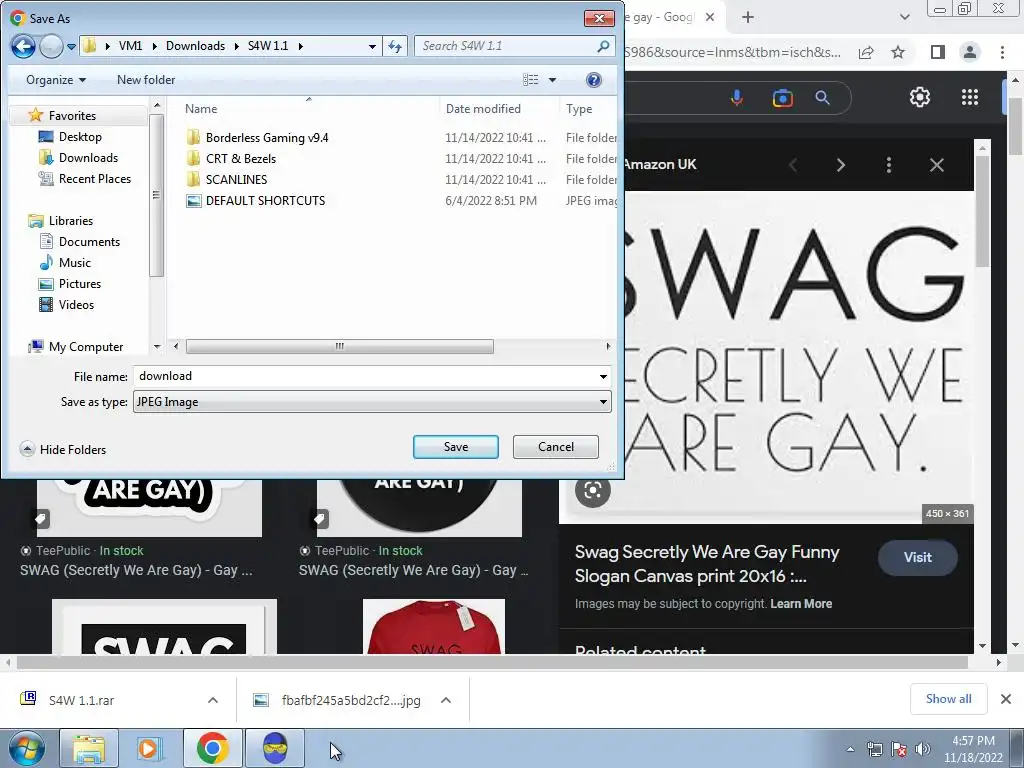Viewport: 1024px width, 768px height.
Task: Refresh the S4W 1.1 folder listing
Action: [x=395, y=46]
